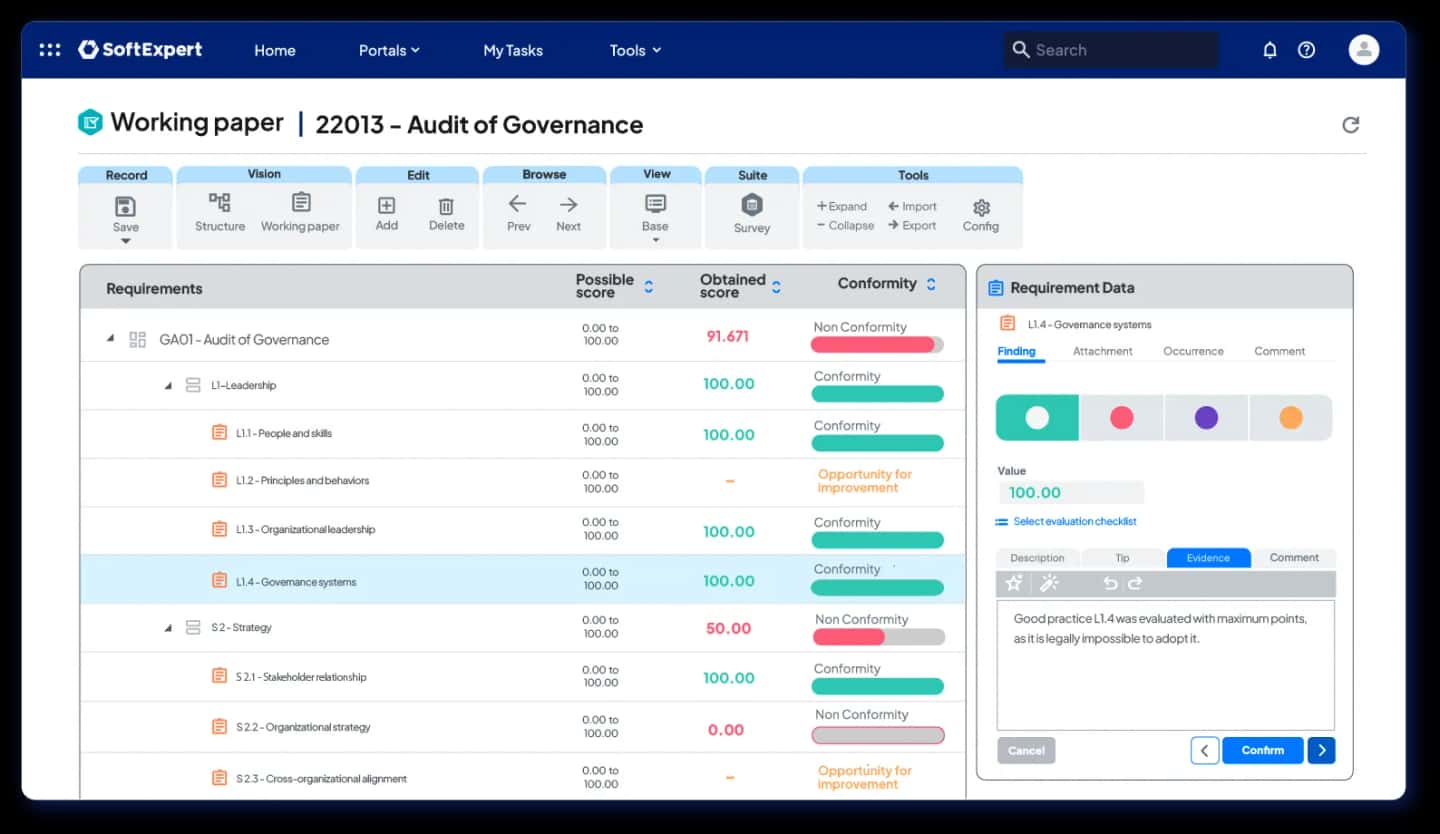Click Select evaluation checklist link

pyautogui.click(x=1066, y=521)
